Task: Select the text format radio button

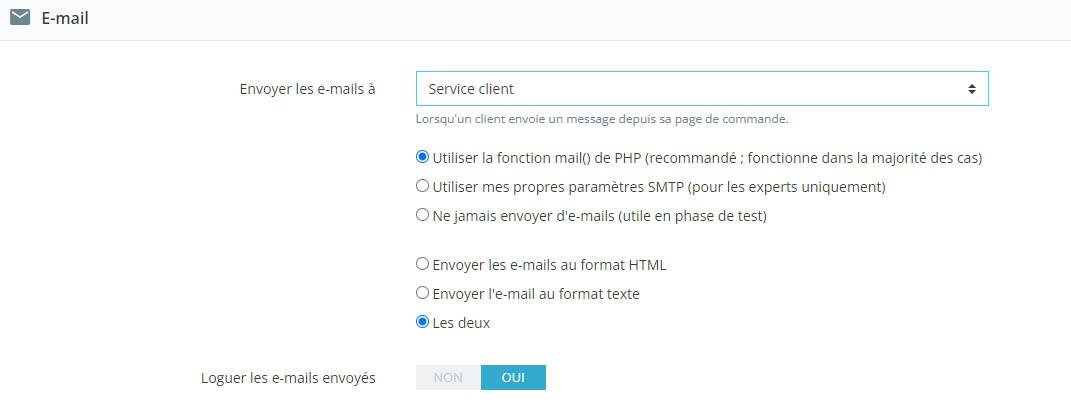Action: click(422, 293)
